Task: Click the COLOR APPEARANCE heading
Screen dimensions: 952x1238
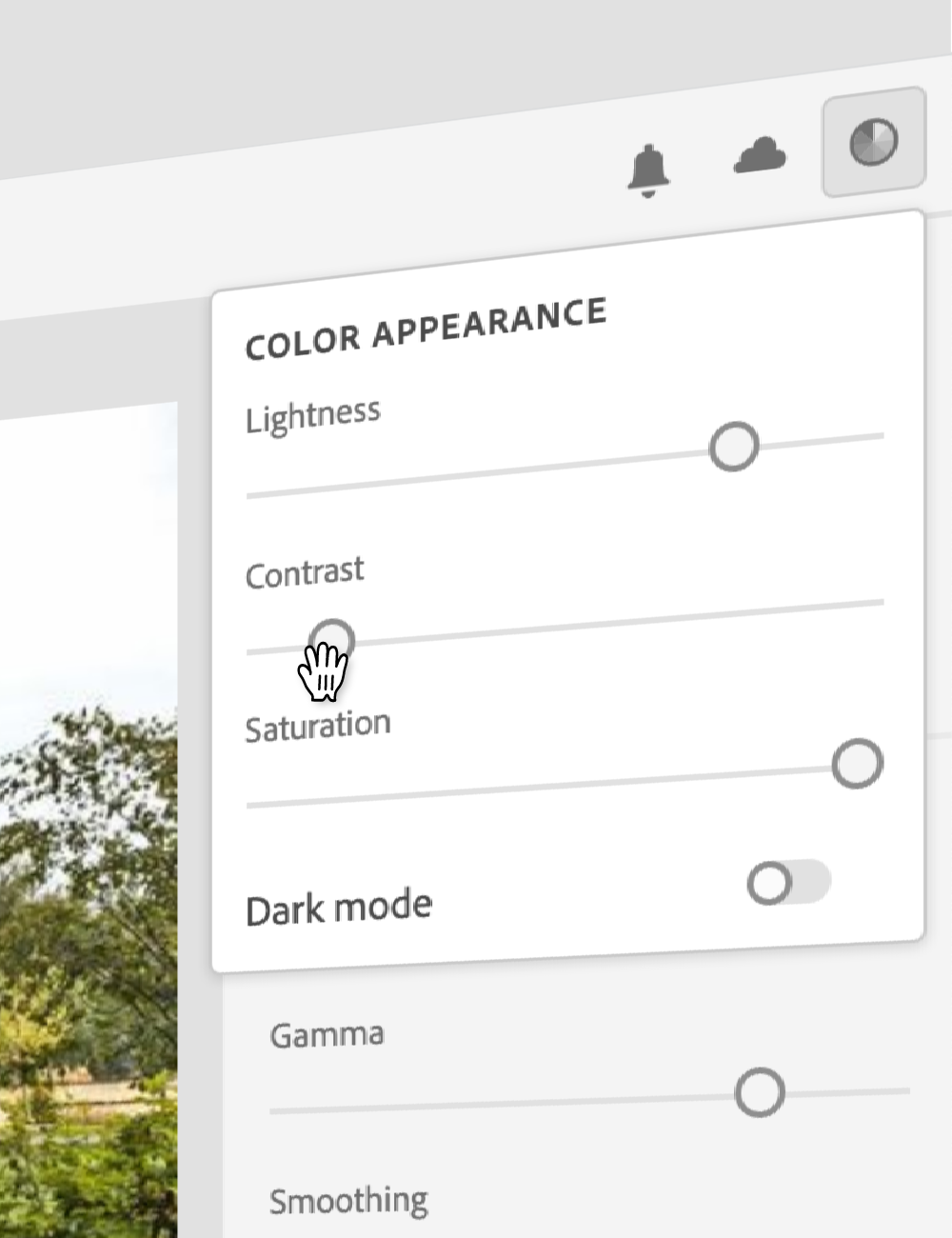Action: click(426, 329)
